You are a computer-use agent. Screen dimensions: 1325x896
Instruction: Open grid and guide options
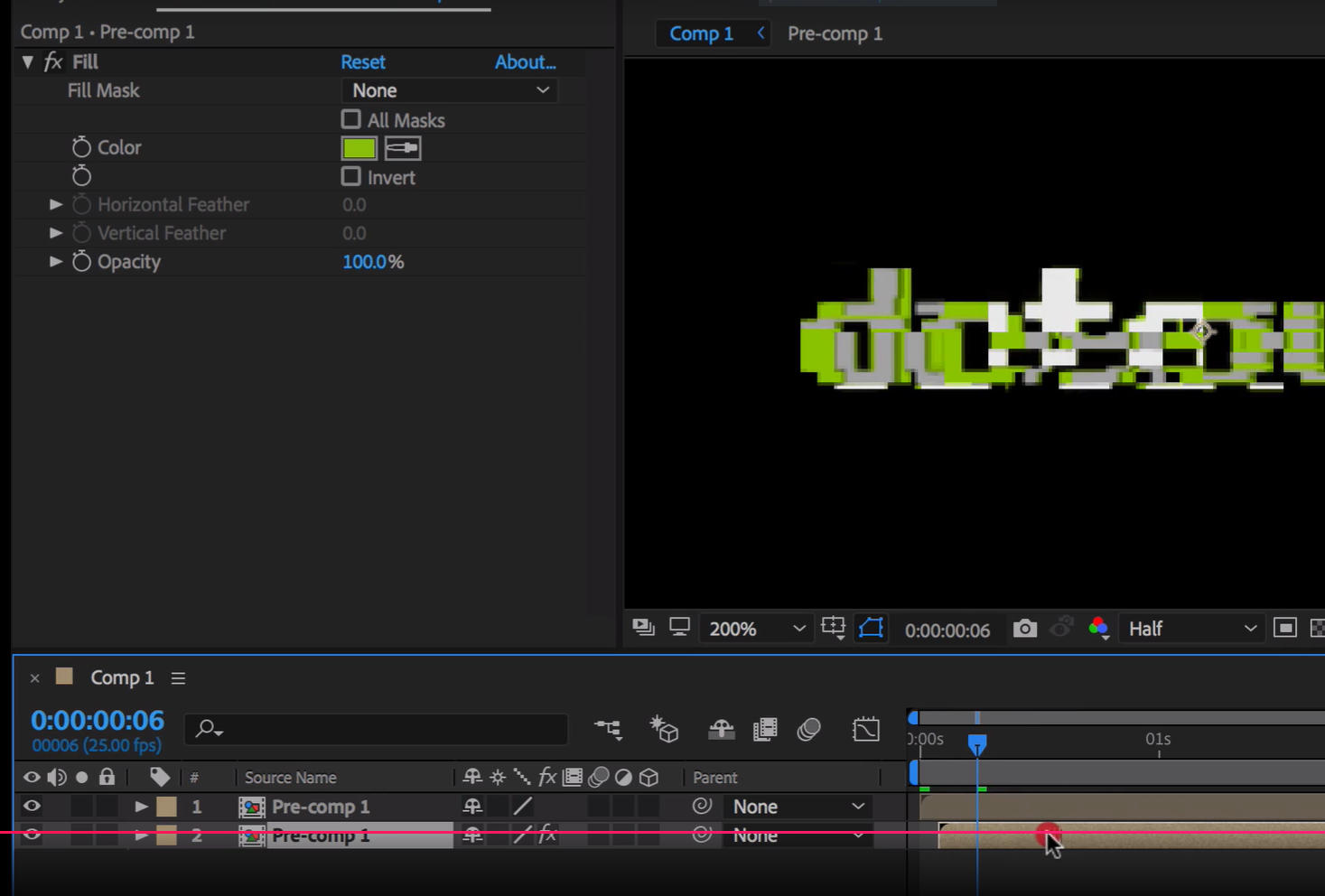(x=833, y=628)
